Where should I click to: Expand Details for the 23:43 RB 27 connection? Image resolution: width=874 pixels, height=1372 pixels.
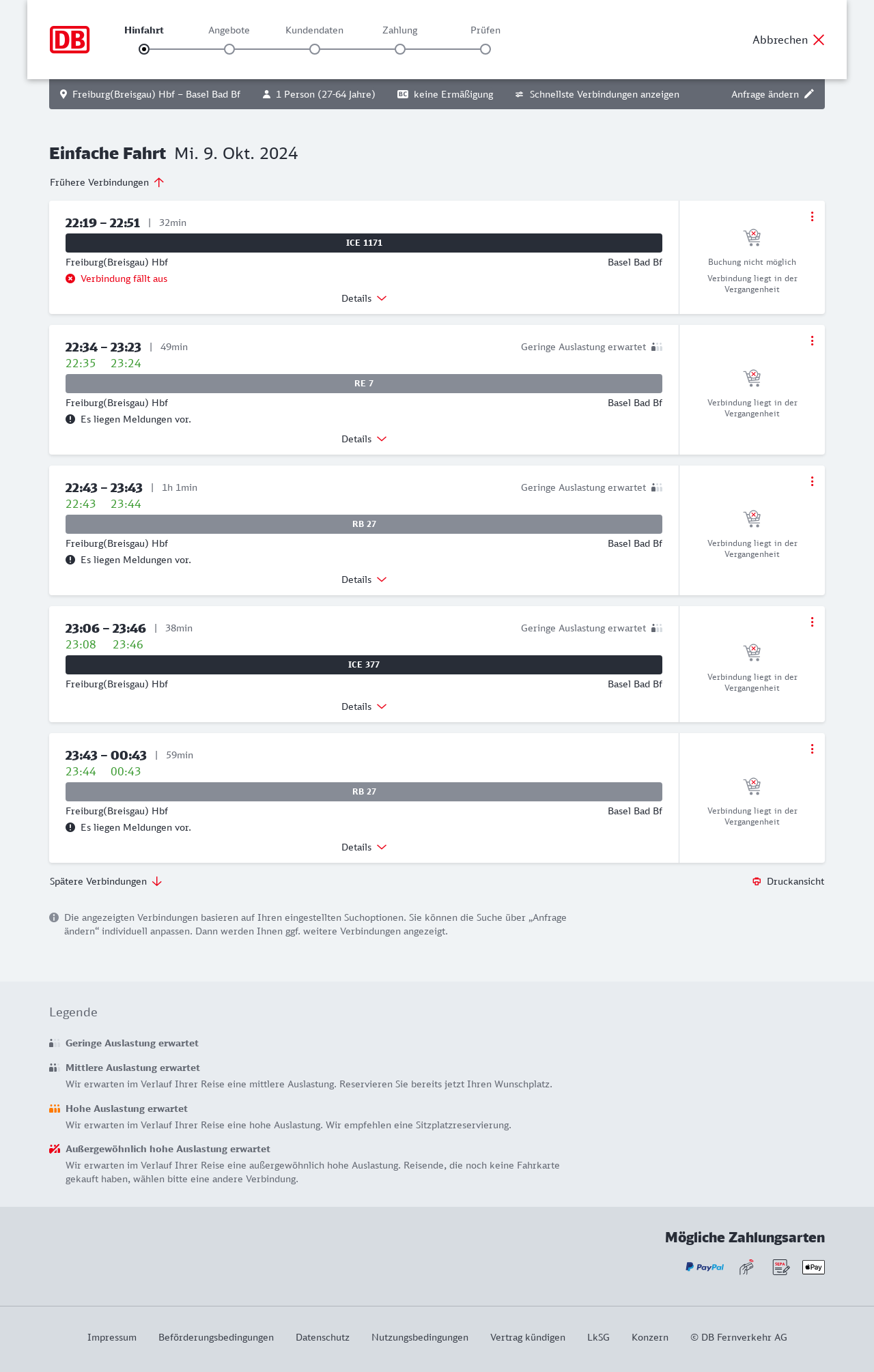click(x=364, y=847)
